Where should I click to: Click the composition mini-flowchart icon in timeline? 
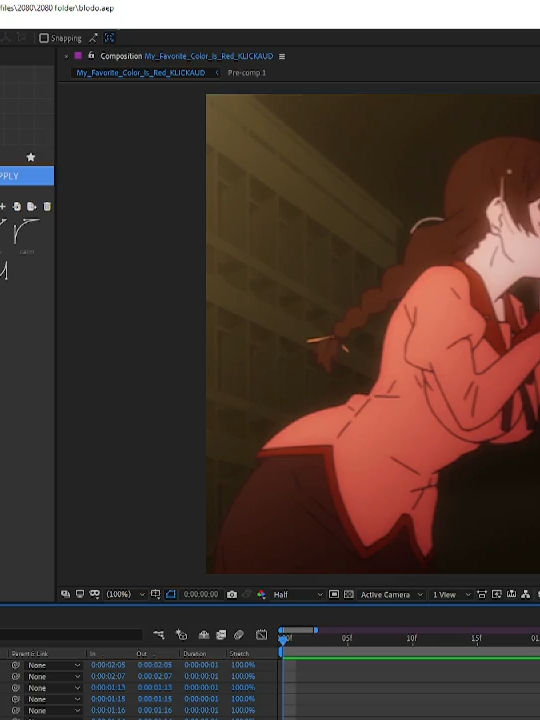pyautogui.click(x=159, y=635)
